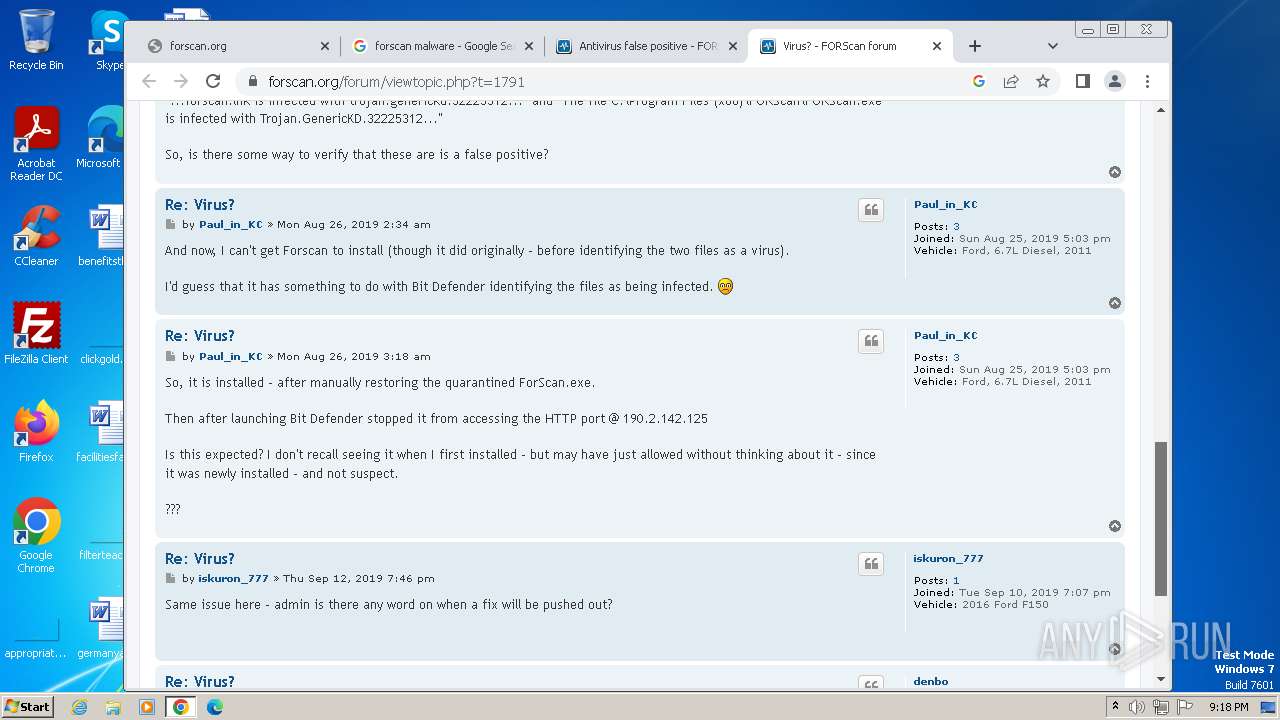This screenshot has height=720, width=1280.
Task: Quote iskuron_777's post
Action: 871,564
